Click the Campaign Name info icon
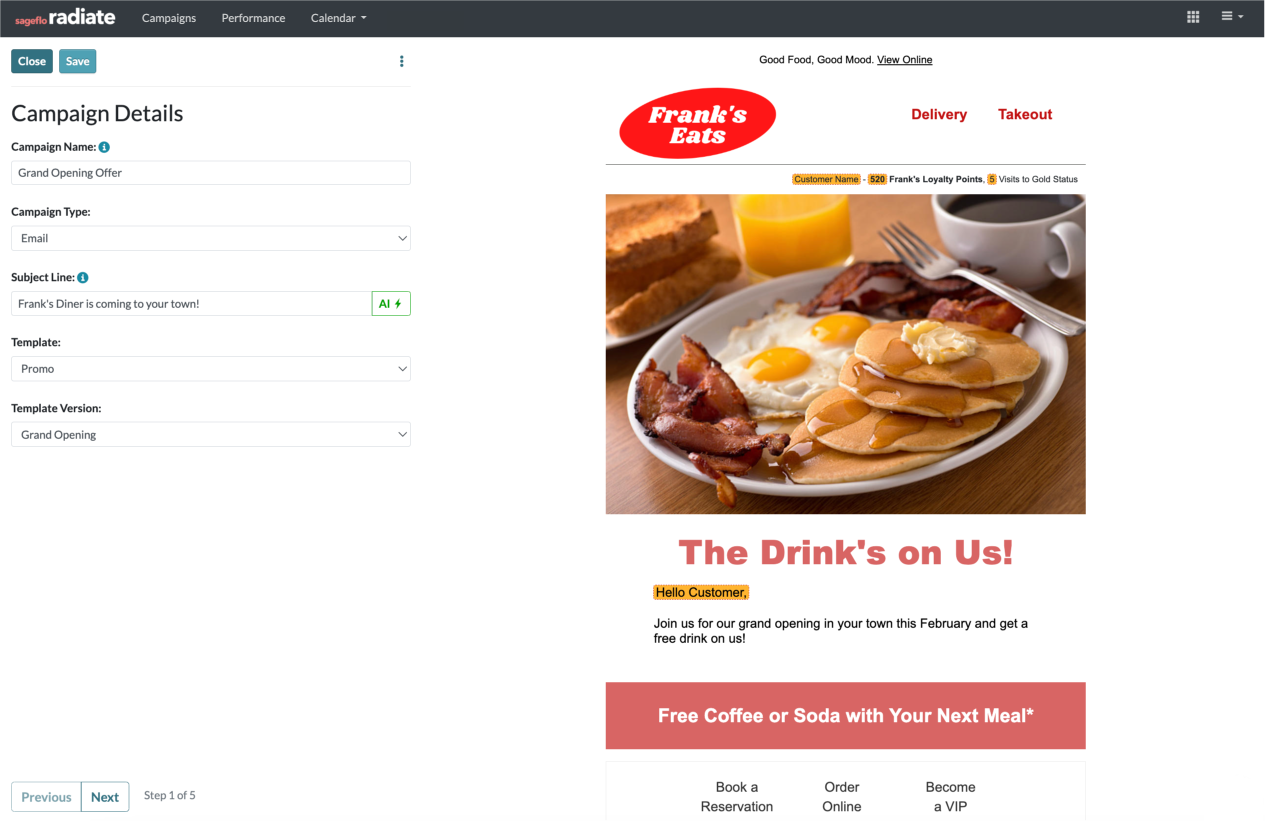Image resolution: width=1265 pixels, height=821 pixels. [x=104, y=147]
